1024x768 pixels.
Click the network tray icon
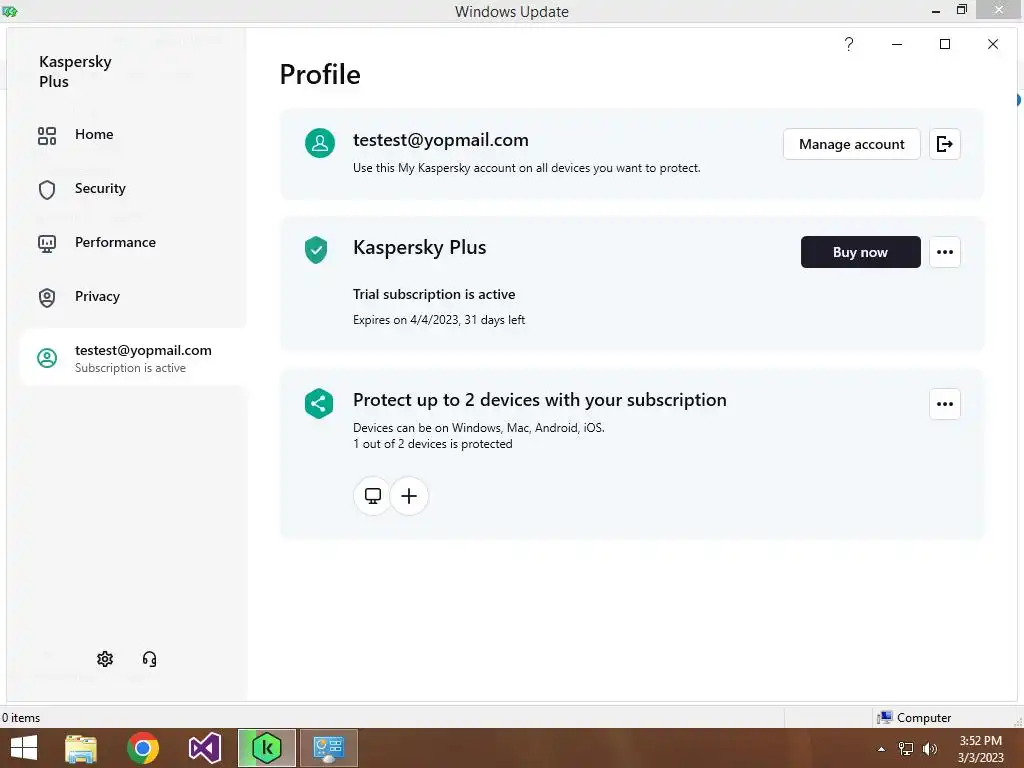pyautogui.click(x=906, y=749)
